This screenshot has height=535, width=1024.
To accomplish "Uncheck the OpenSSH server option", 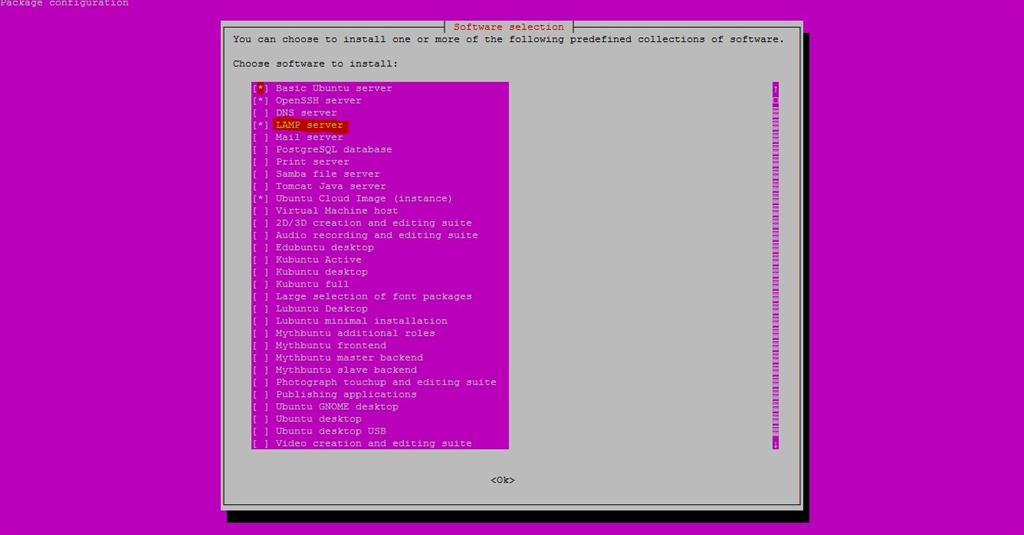I will coord(261,101).
